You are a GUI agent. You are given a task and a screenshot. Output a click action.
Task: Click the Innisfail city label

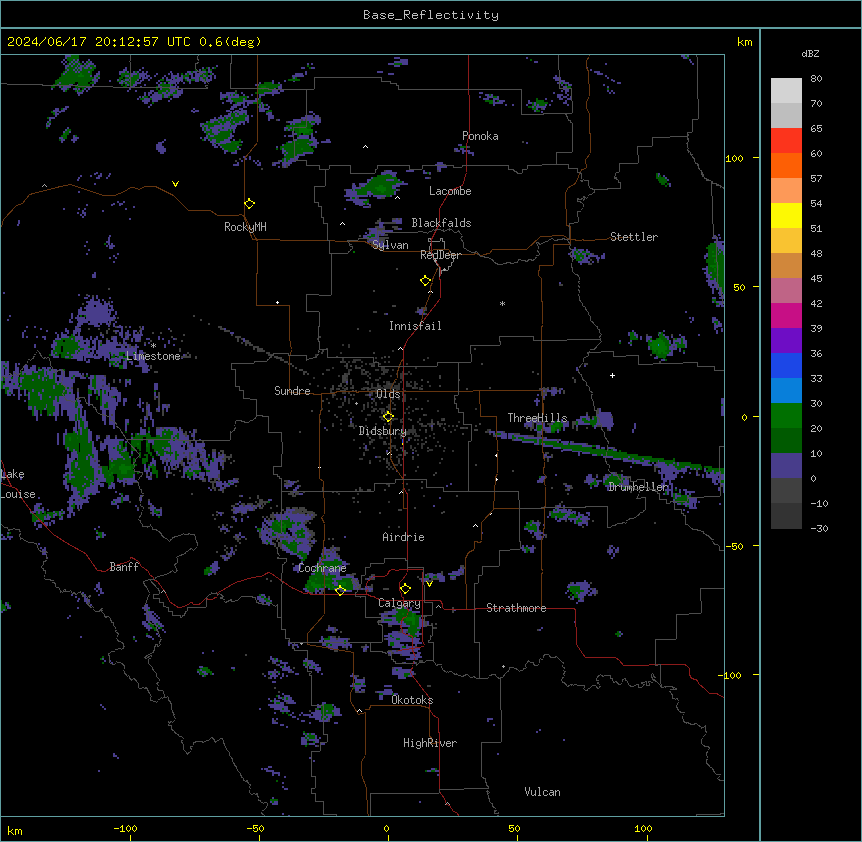coord(415,326)
